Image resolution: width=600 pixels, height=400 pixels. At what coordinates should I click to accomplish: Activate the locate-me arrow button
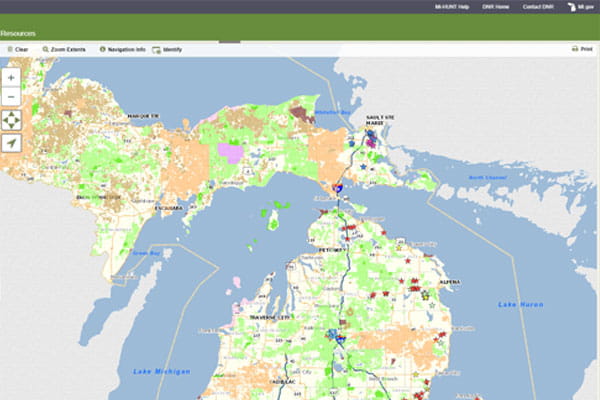coord(11,143)
